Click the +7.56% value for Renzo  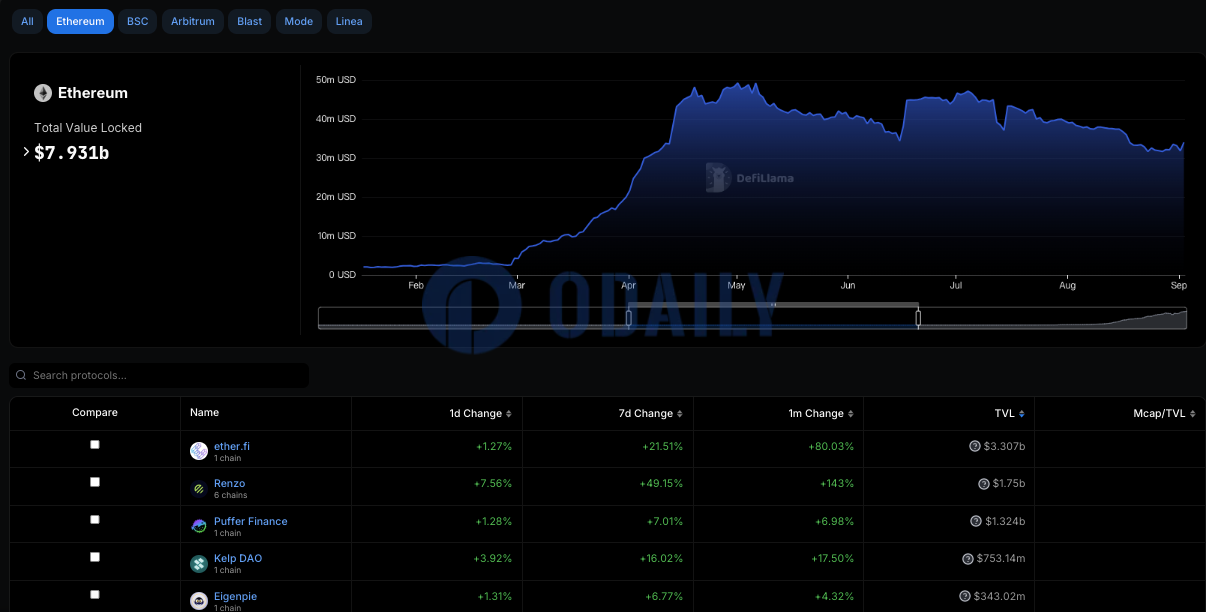tap(493, 483)
